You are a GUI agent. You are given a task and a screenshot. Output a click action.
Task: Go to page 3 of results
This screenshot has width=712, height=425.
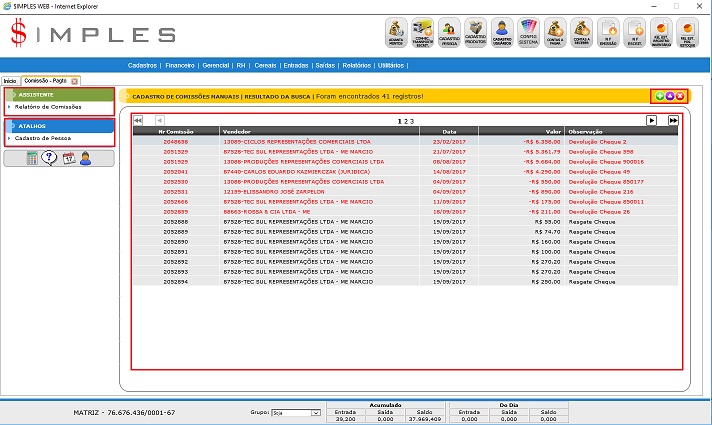[x=411, y=120]
